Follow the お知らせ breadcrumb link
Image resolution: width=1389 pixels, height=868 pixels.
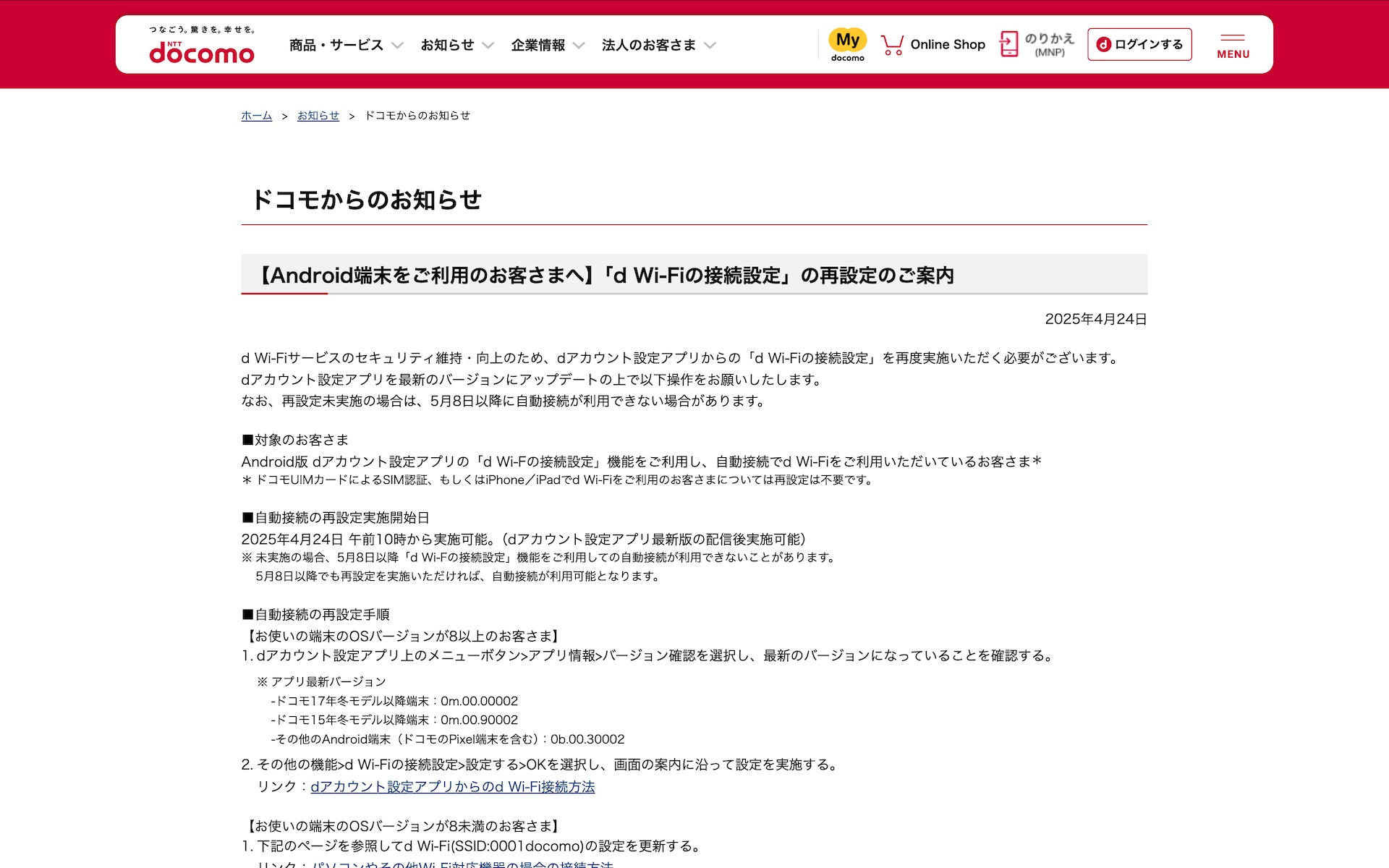[318, 116]
